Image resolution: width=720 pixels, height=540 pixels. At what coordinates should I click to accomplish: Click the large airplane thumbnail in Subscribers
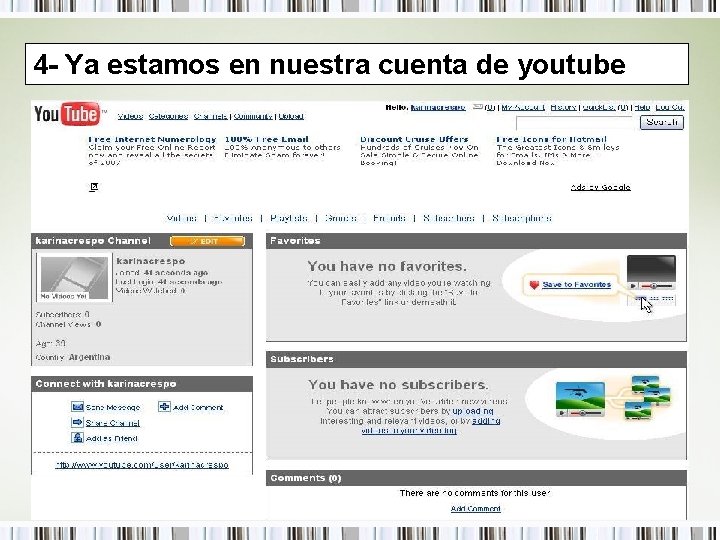[580, 399]
